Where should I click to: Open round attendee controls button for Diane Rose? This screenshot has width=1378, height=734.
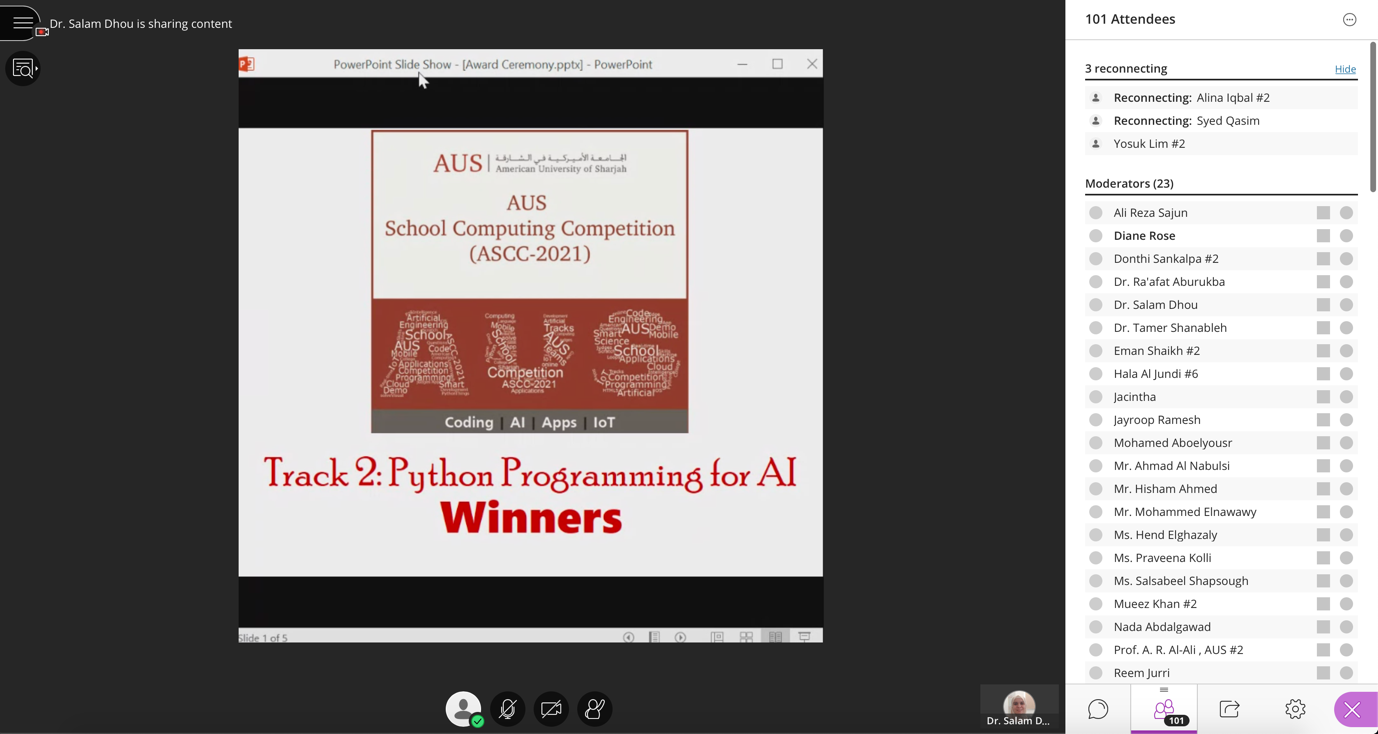pyautogui.click(x=1346, y=236)
